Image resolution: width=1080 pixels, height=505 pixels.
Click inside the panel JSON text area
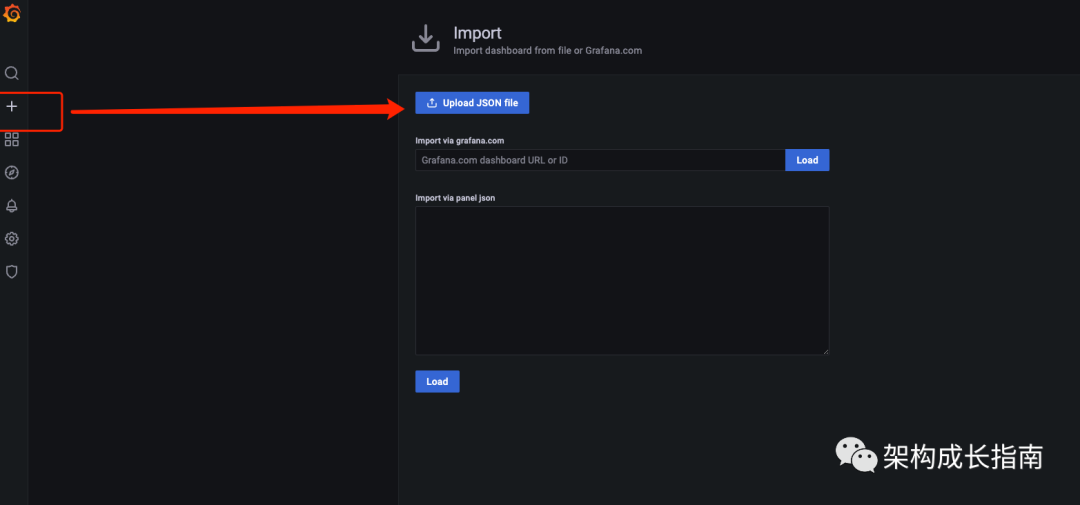[x=621, y=280]
